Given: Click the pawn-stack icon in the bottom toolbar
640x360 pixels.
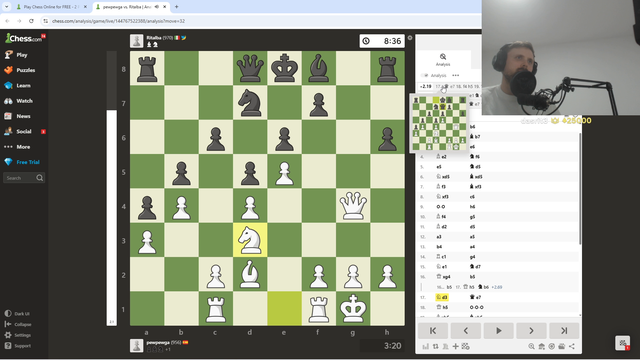Looking at the screenshot, I should pyautogui.click(x=445, y=347).
